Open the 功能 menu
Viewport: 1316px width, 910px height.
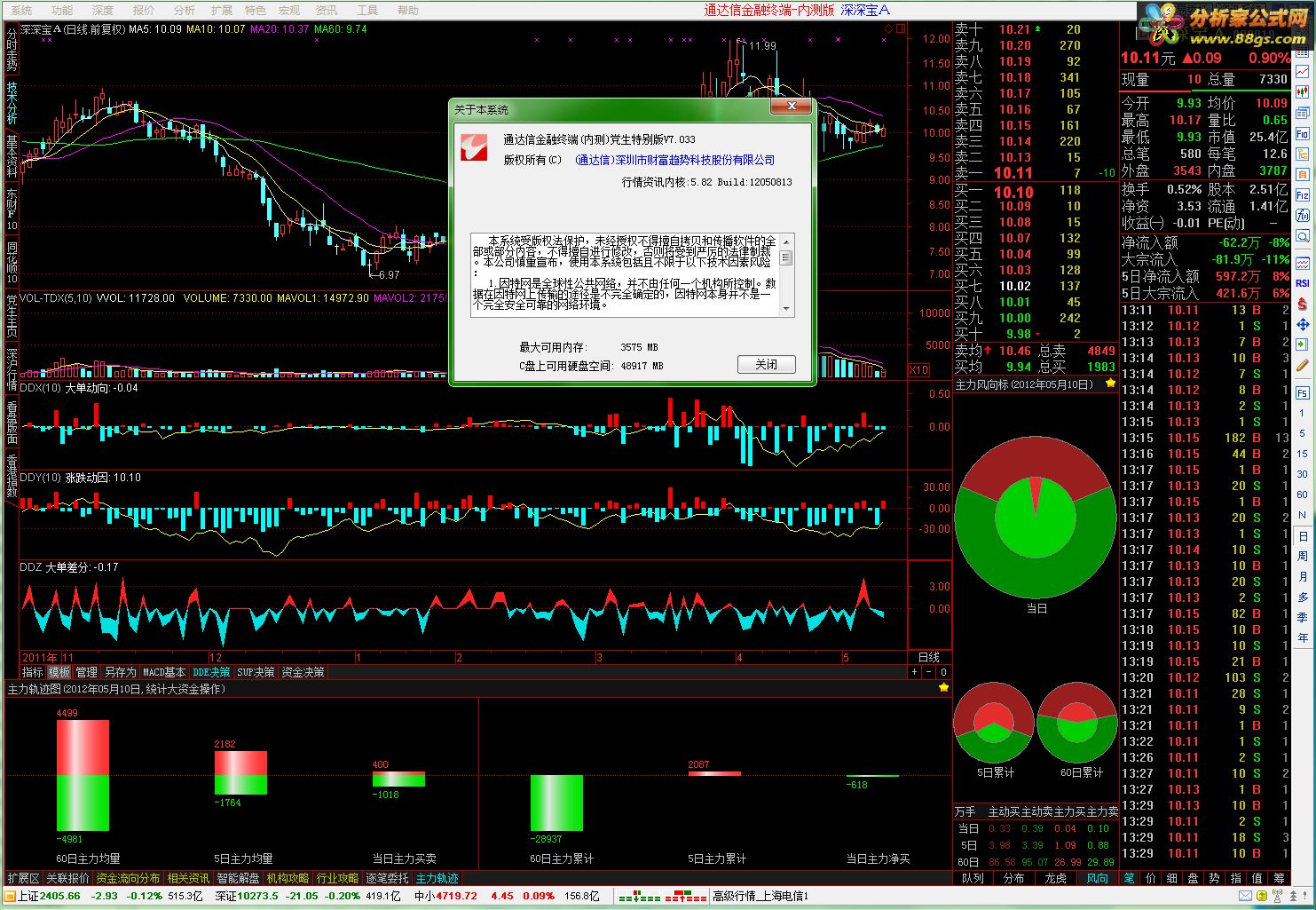pyautogui.click(x=62, y=11)
